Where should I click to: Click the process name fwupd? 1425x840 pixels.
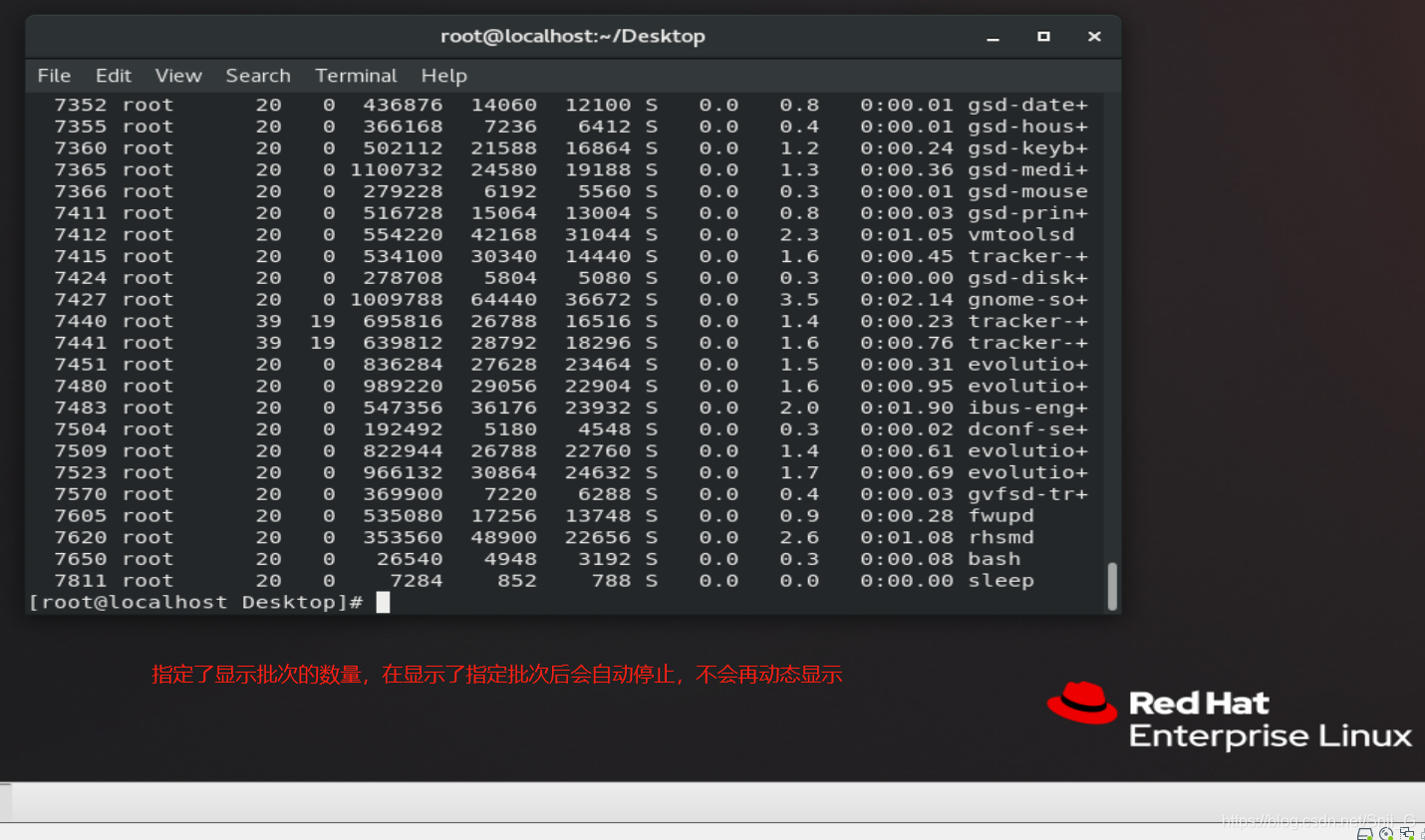[x=1000, y=515]
